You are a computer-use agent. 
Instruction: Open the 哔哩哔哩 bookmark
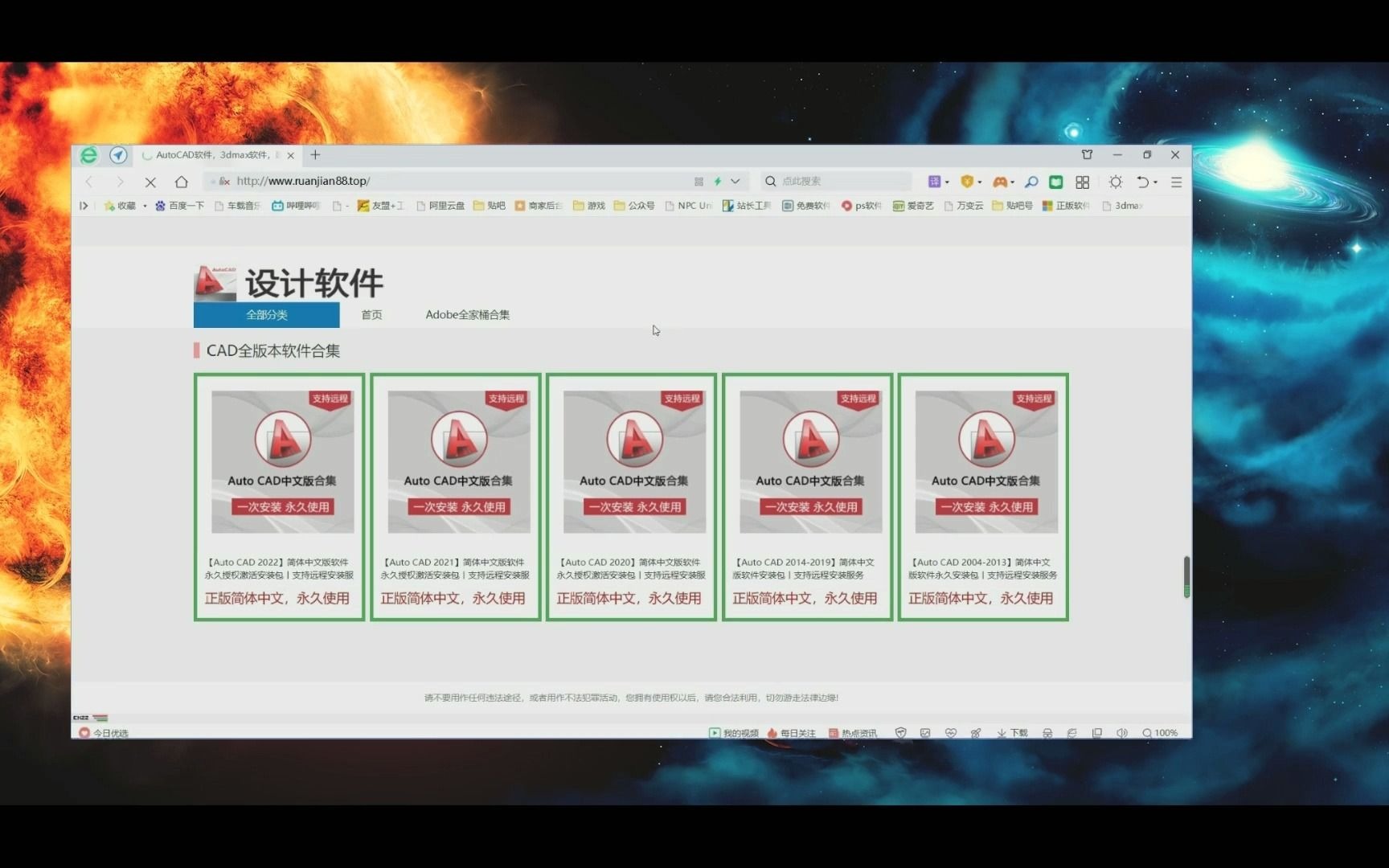coord(296,206)
